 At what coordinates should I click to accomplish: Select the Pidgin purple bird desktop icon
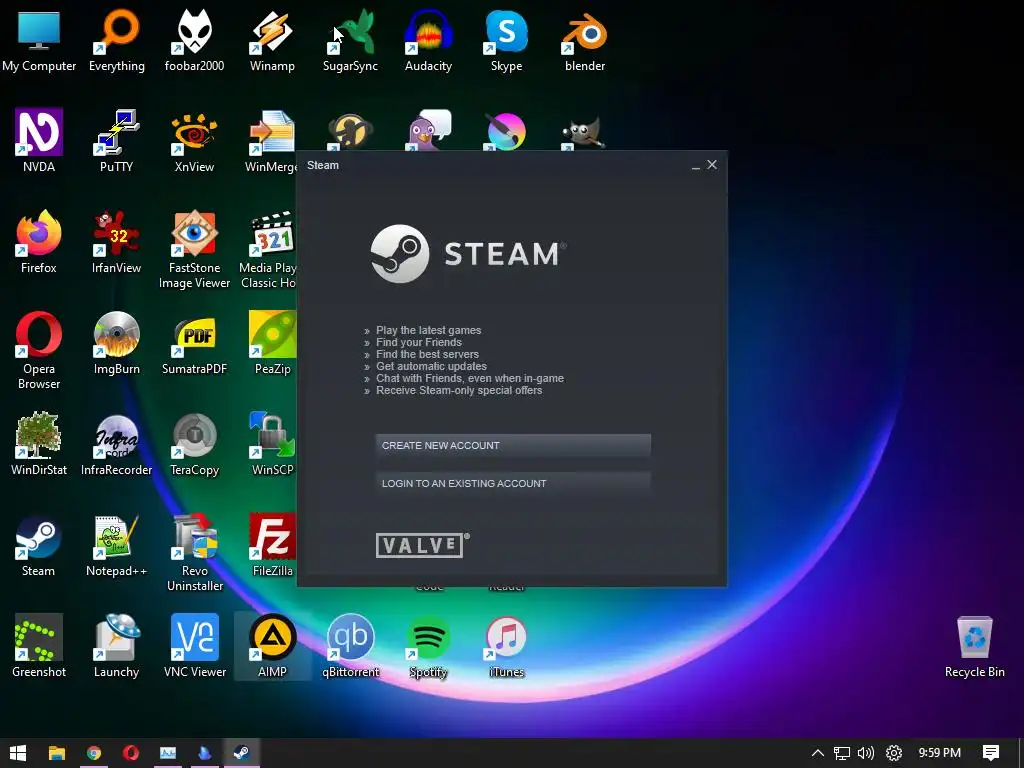428,131
